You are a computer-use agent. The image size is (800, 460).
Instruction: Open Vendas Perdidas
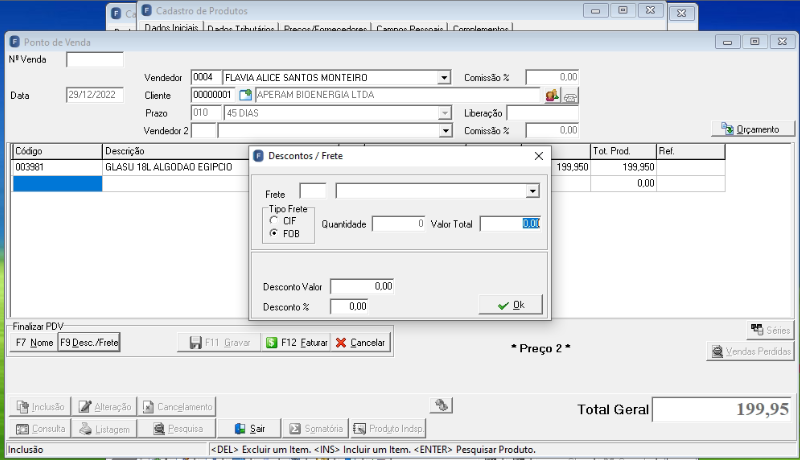click(751, 351)
